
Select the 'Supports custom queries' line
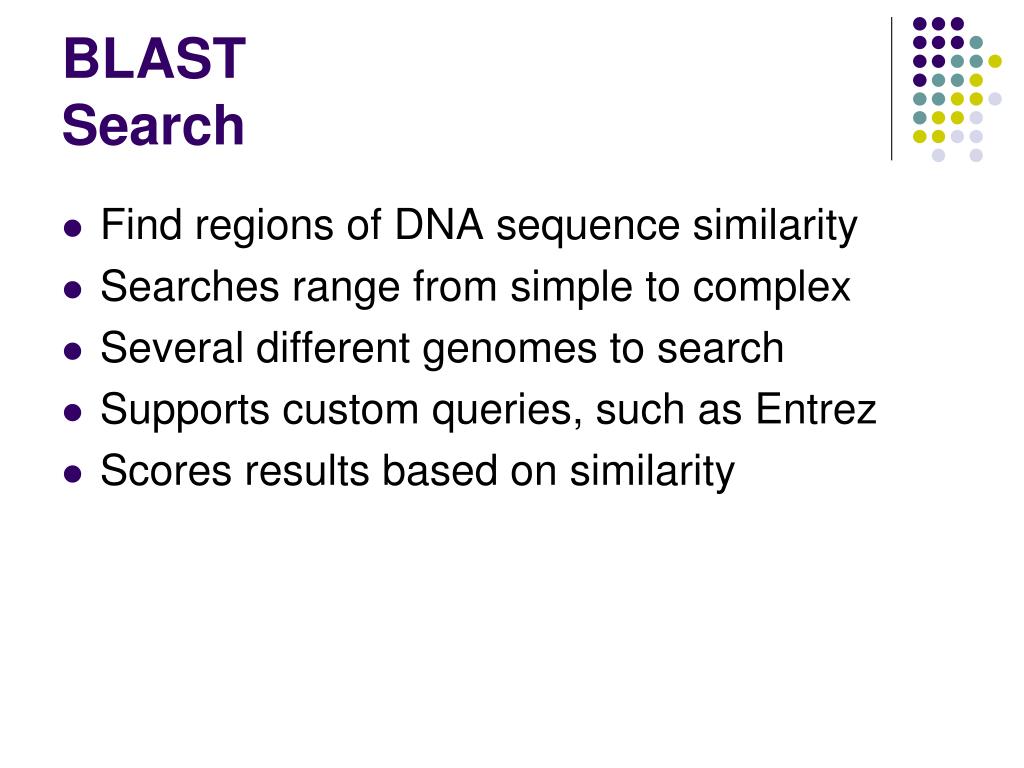pos(488,411)
